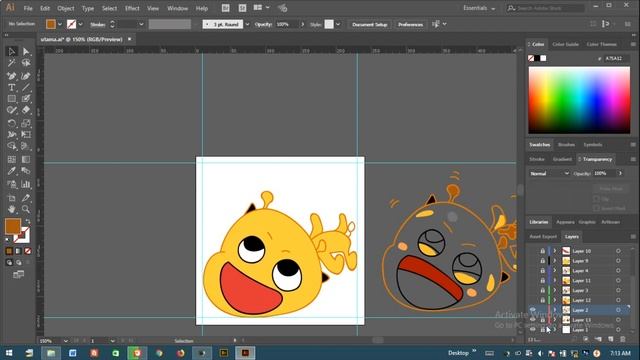
Task: Select the Scale tool
Action: point(26,123)
